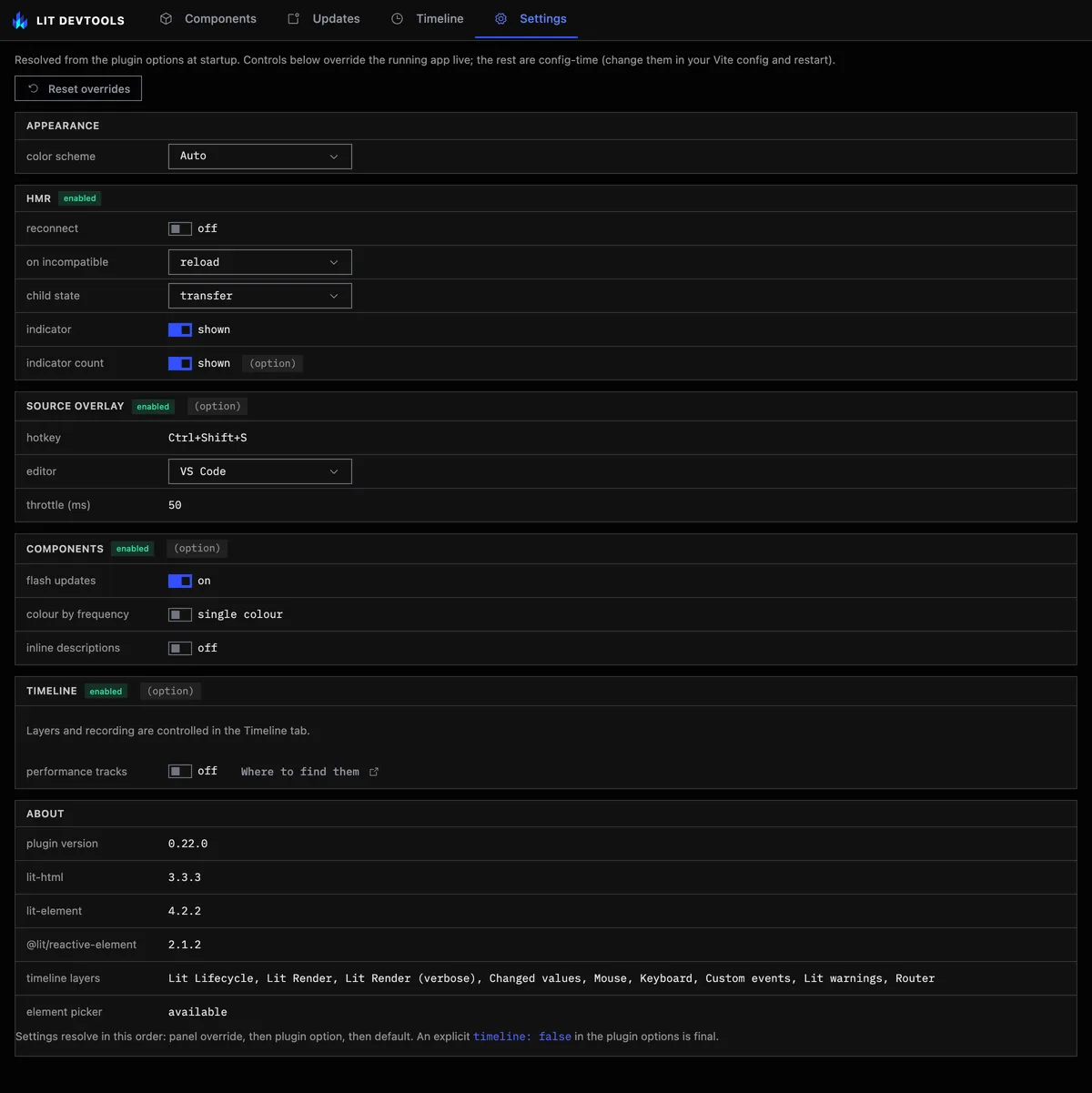Click the APPEARANCE section heading
This screenshot has width=1092, height=1093.
coord(63,126)
